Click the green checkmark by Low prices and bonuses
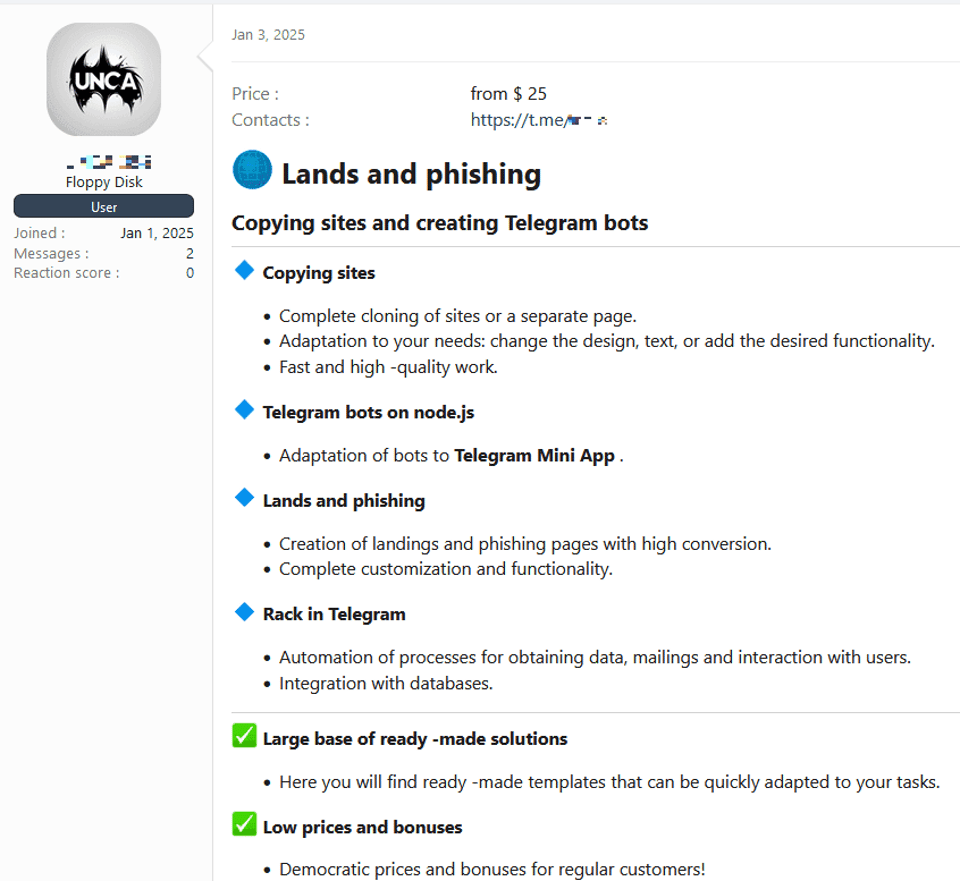 coord(244,824)
